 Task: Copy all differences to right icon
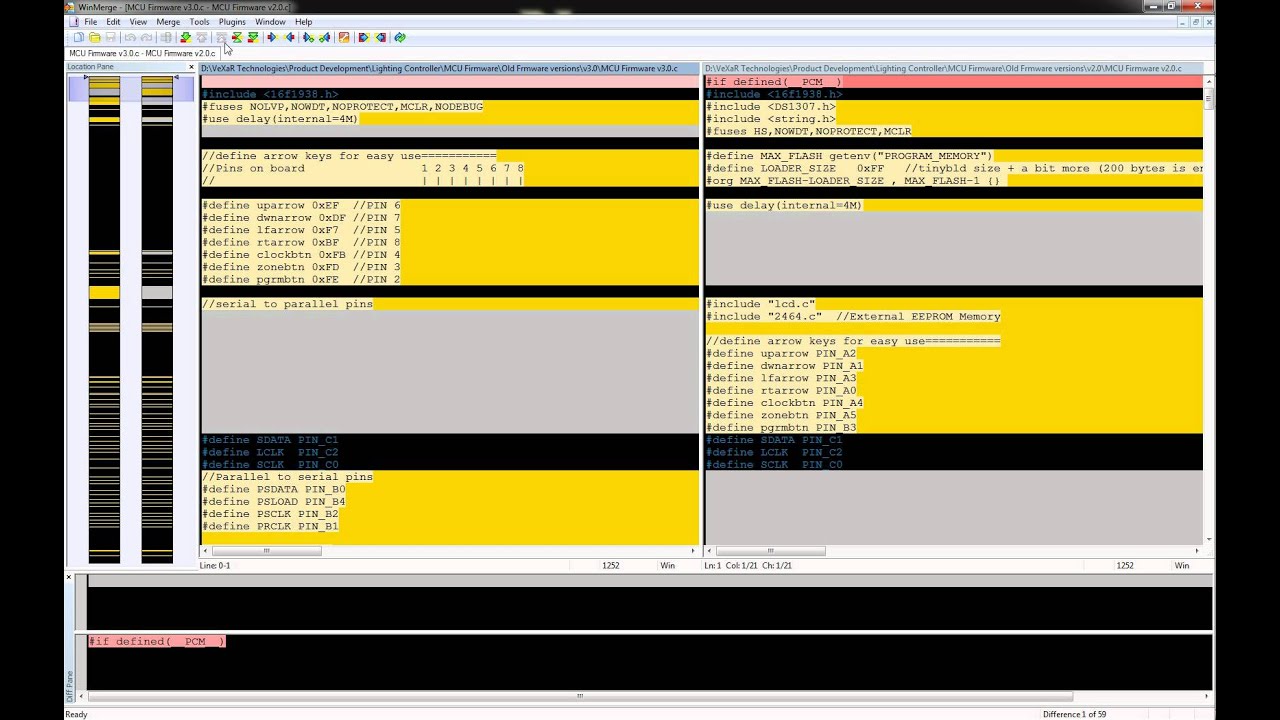point(363,37)
